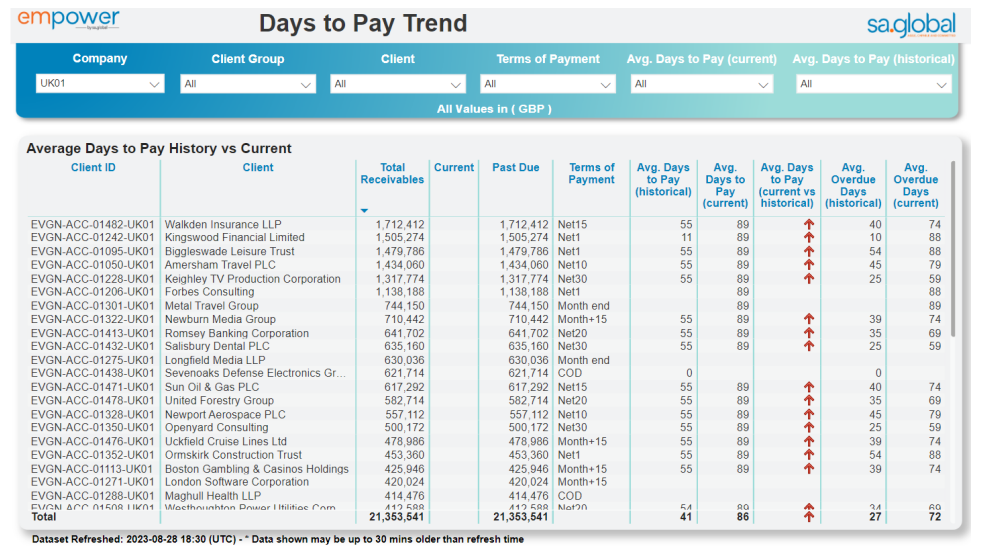Open Avg. Days to Pay (historical) dropdown

click(874, 84)
